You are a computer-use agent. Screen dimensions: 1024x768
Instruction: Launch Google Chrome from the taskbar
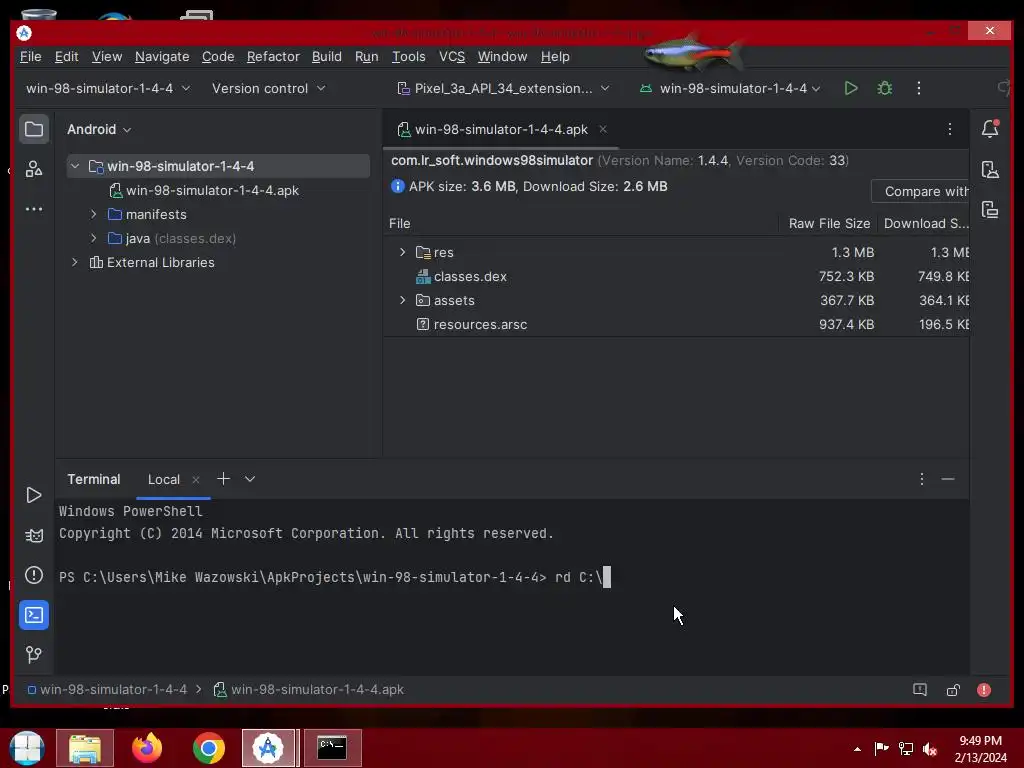click(x=209, y=748)
